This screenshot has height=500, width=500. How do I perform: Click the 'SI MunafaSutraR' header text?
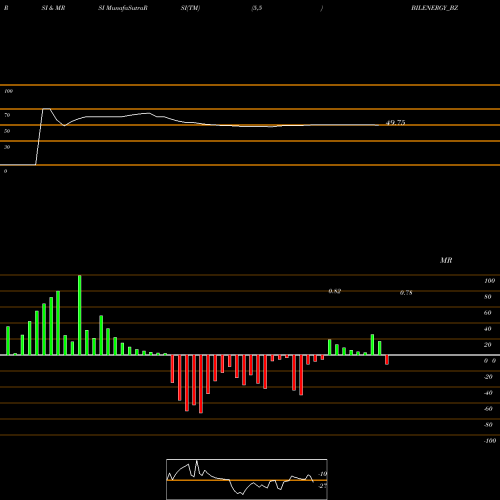click(x=123, y=8)
